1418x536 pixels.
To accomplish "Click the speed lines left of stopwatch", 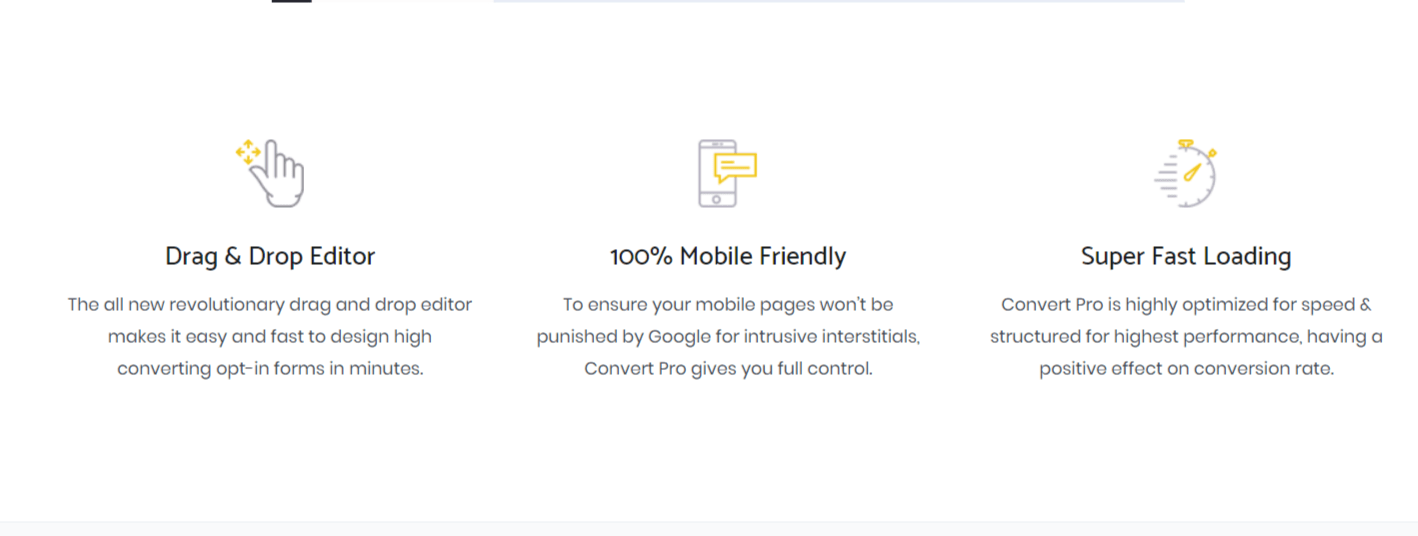I will (1165, 178).
